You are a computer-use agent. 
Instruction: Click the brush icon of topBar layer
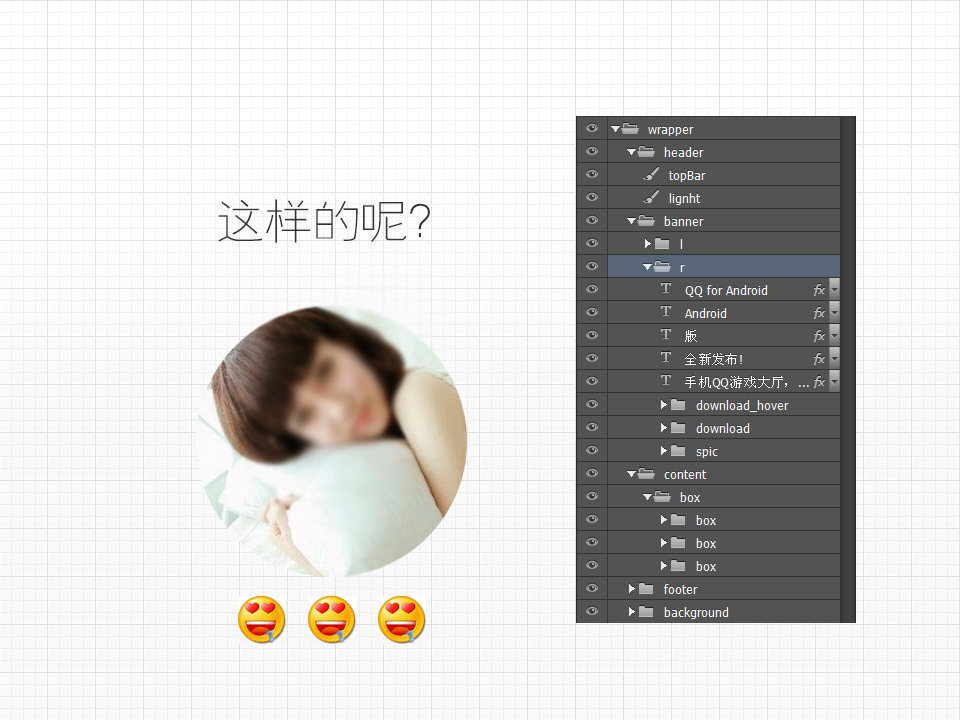coord(651,175)
